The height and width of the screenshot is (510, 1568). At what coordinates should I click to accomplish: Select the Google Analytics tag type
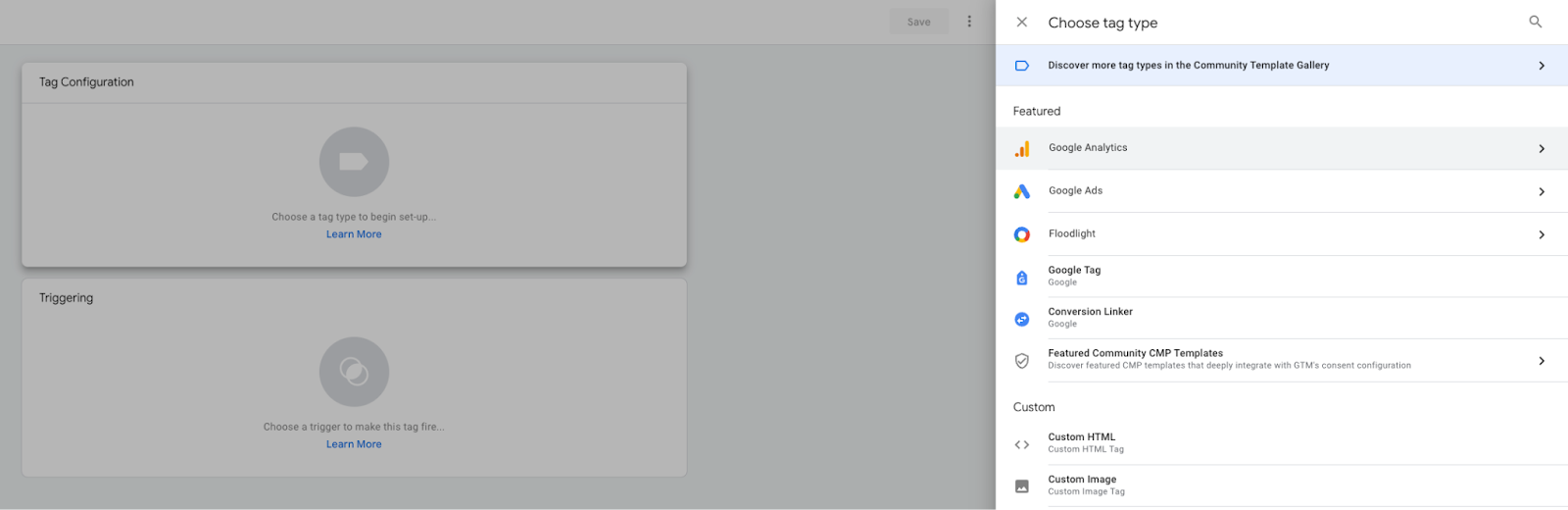click(1282, 148)
